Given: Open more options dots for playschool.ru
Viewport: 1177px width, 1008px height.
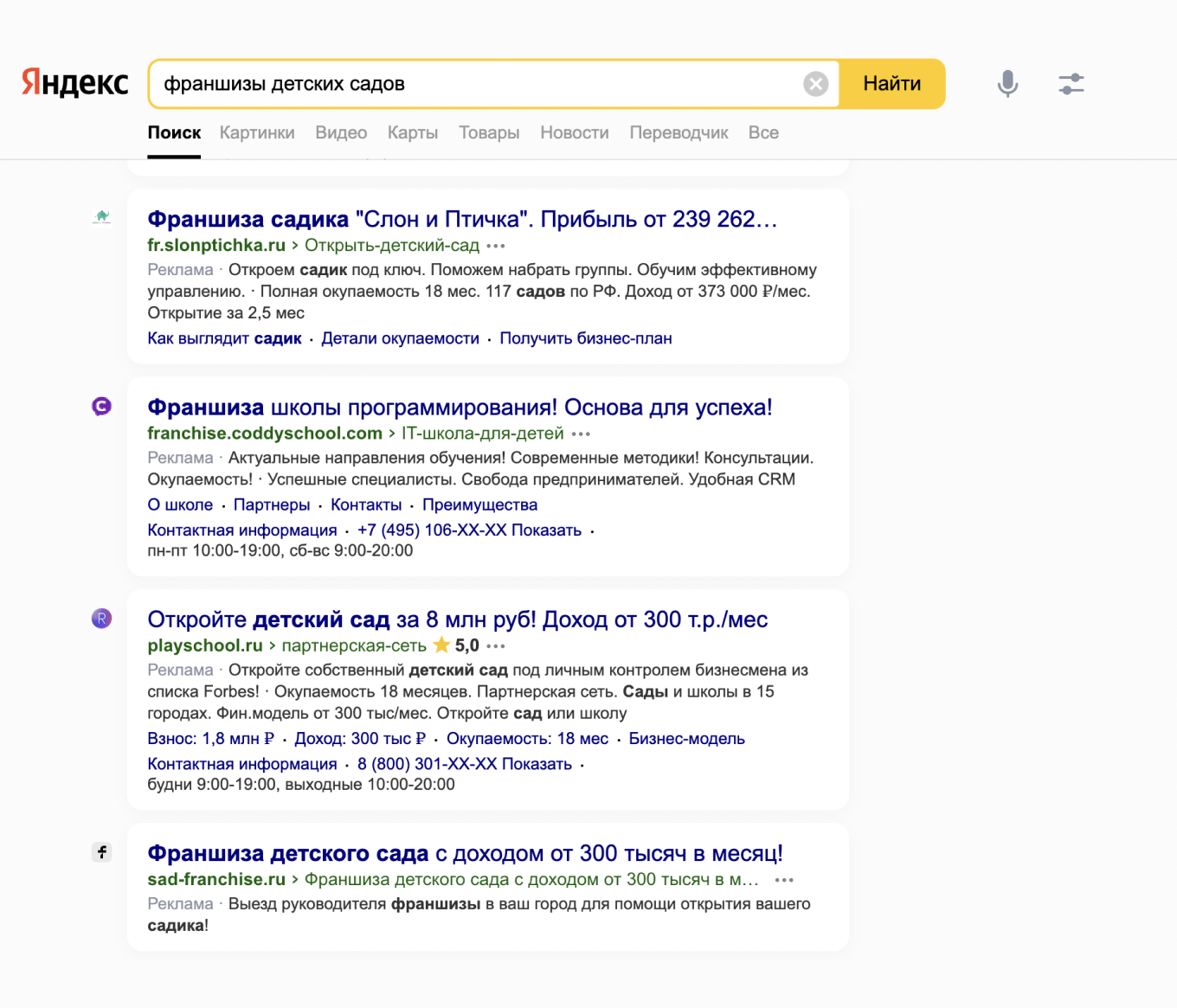Looking at the screenshot, I should tap(496, 645).
